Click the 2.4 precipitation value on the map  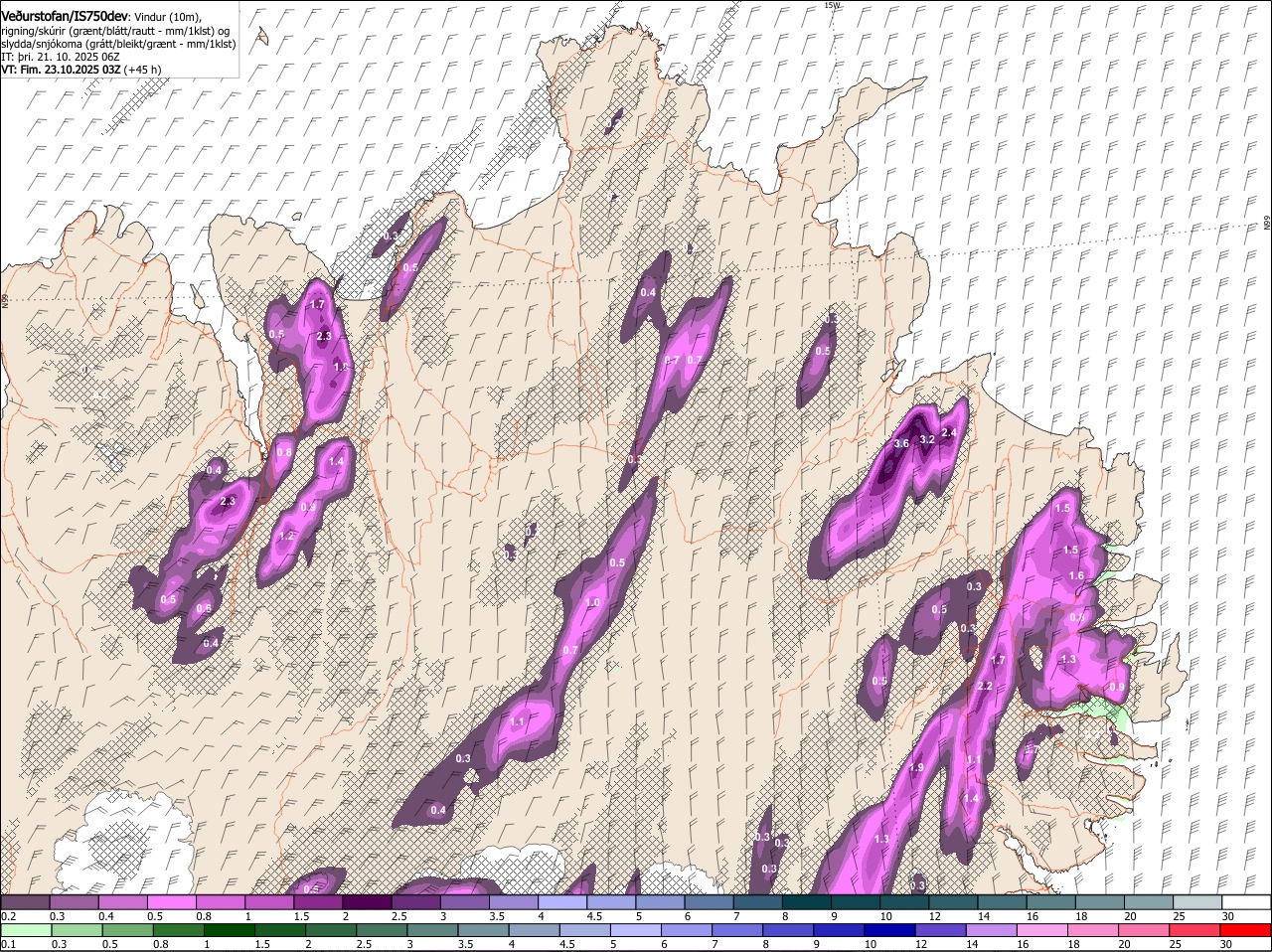pyautogui.click(x=949, y=432)
